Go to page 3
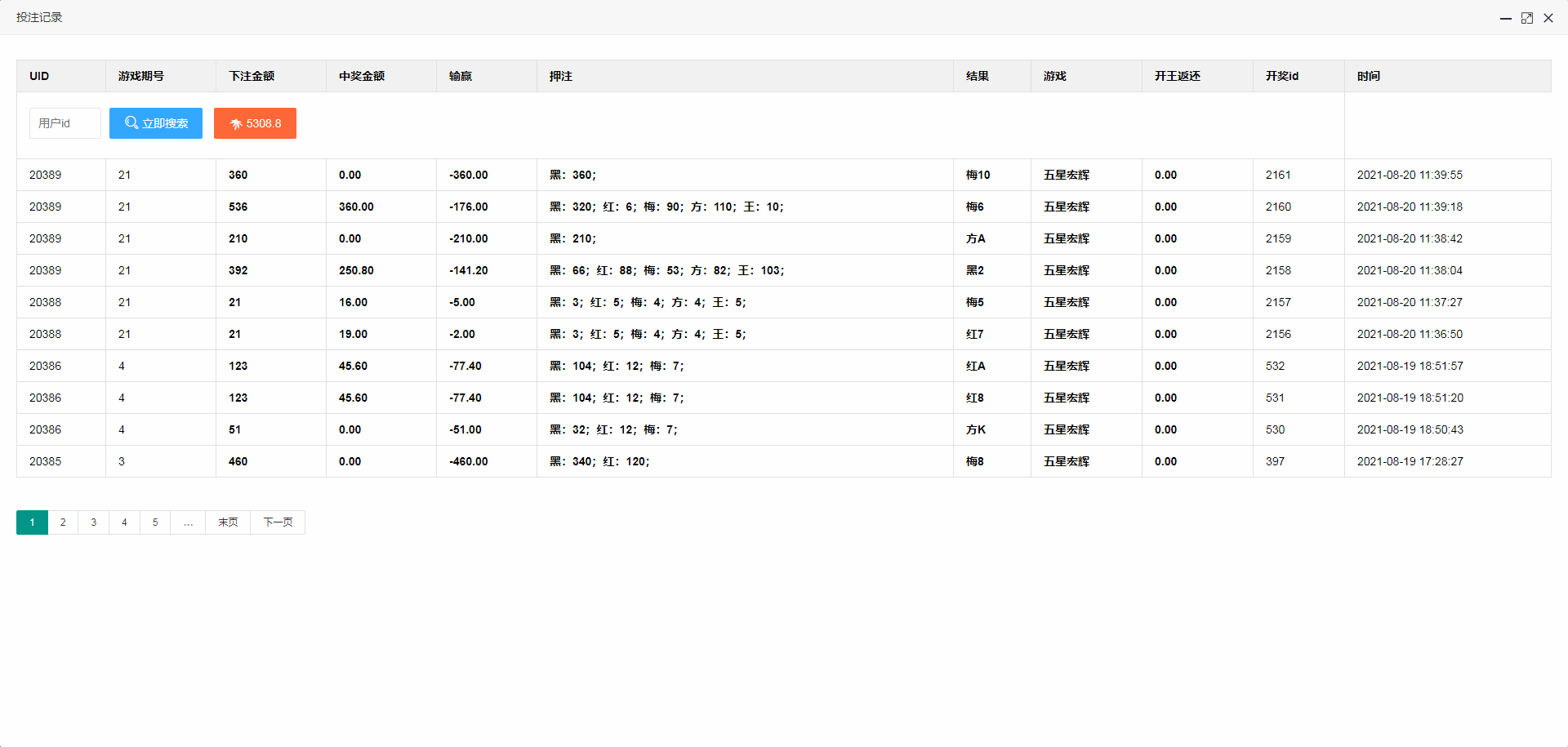This screenshot has height=747, width=1568. pyautogui.click(x=94, y=522)
